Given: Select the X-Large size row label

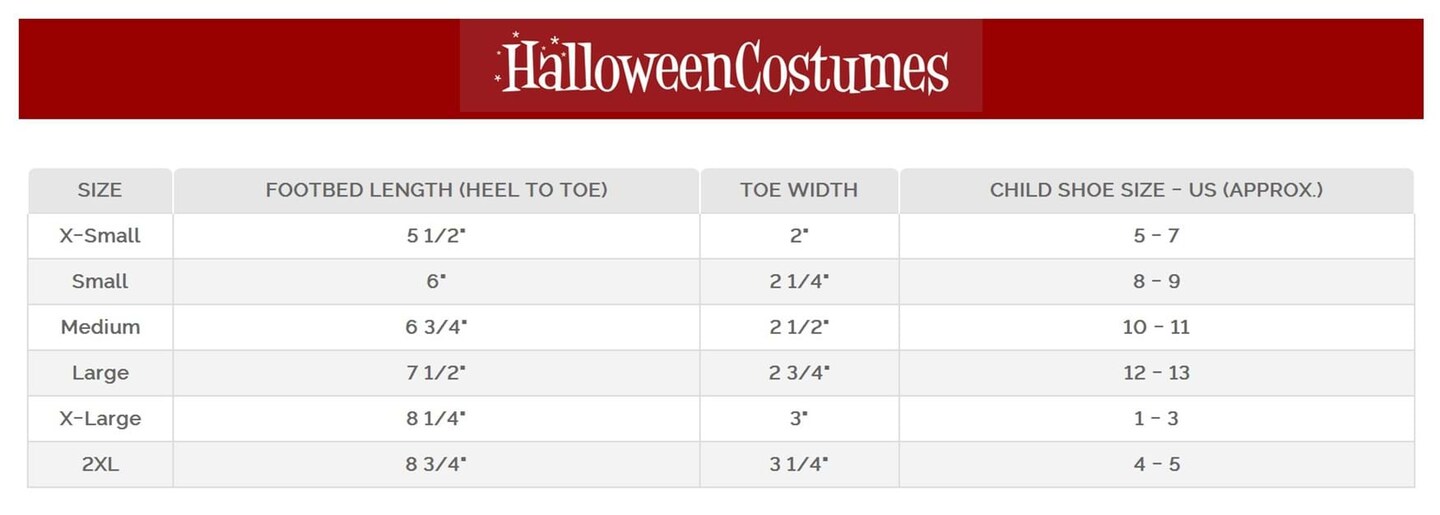Looking at the screenshot, I should [x=100, y=419].
